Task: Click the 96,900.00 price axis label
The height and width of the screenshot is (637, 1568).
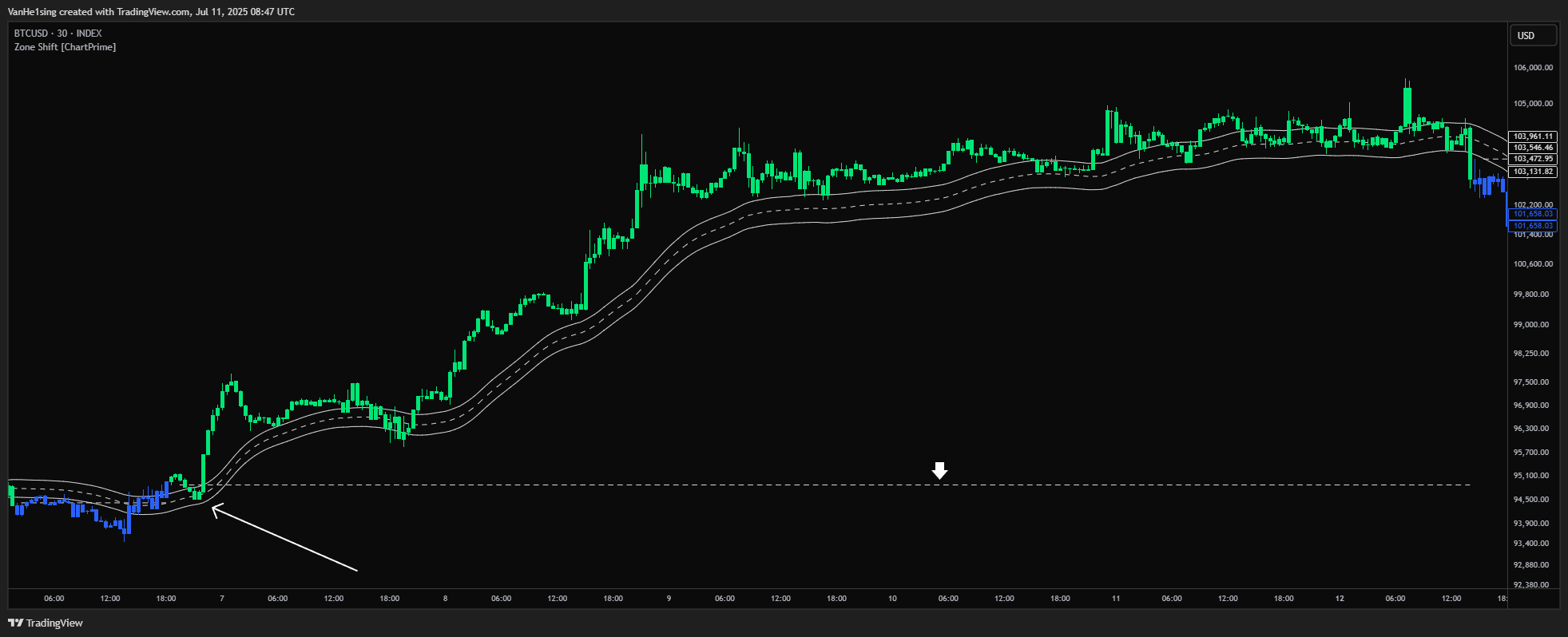Action: tap(1531, 406)
